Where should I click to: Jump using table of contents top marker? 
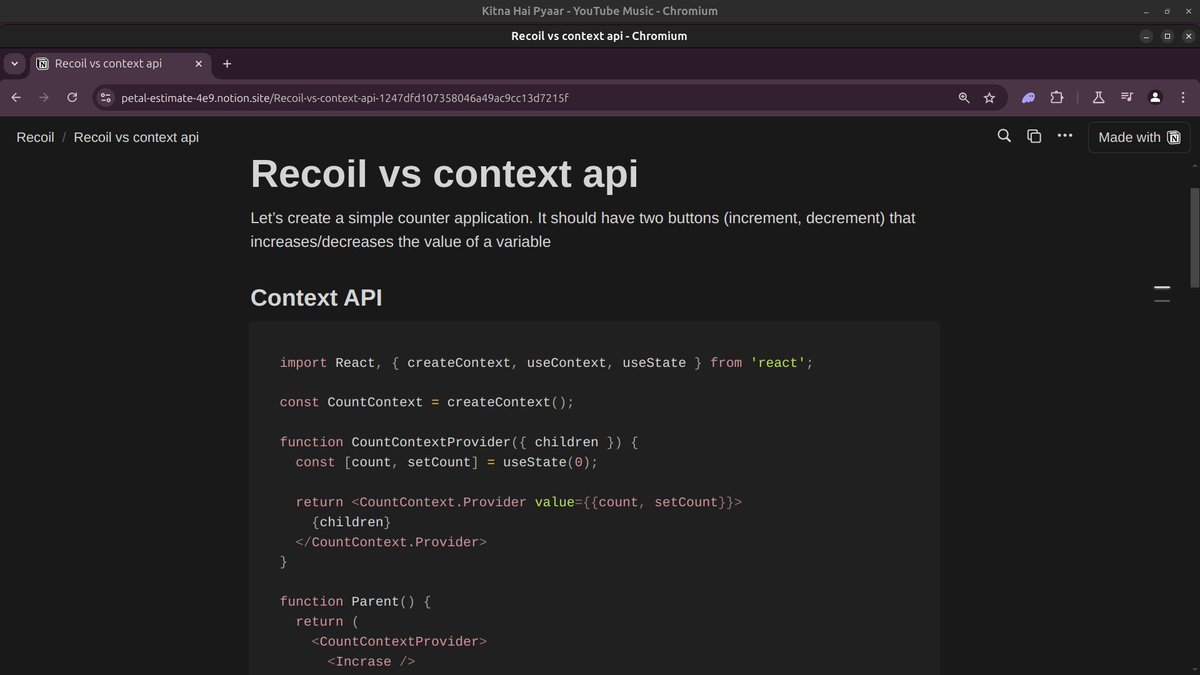coord(1162,287)
